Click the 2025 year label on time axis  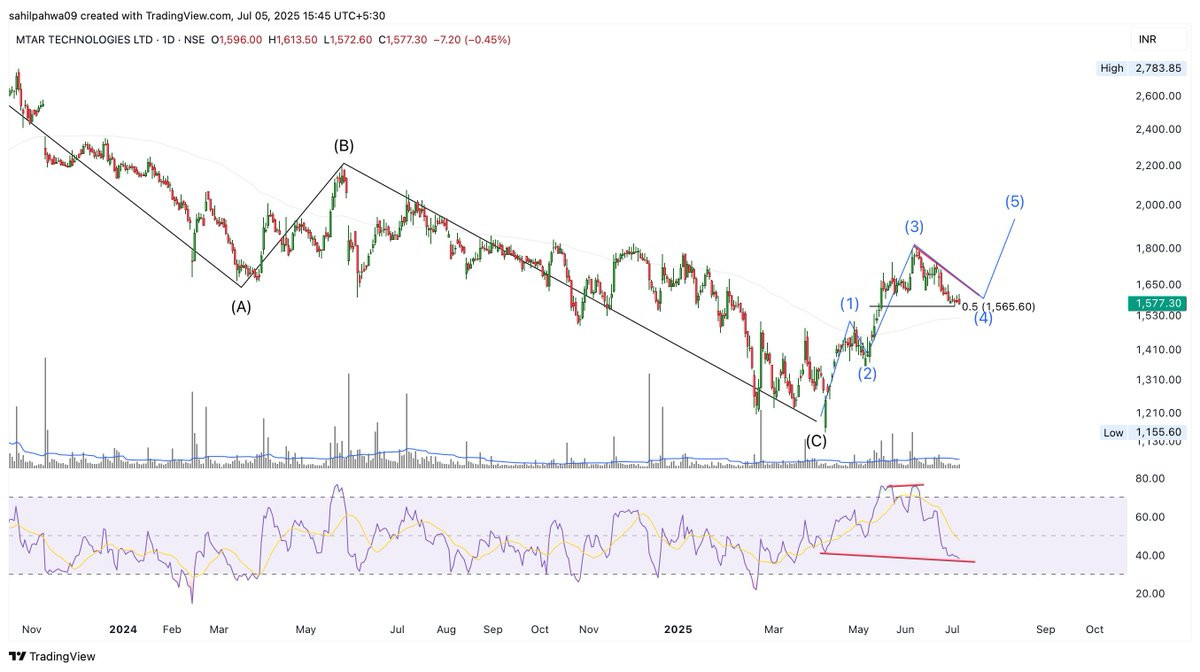pyautogui.click(x=679, y=630)
